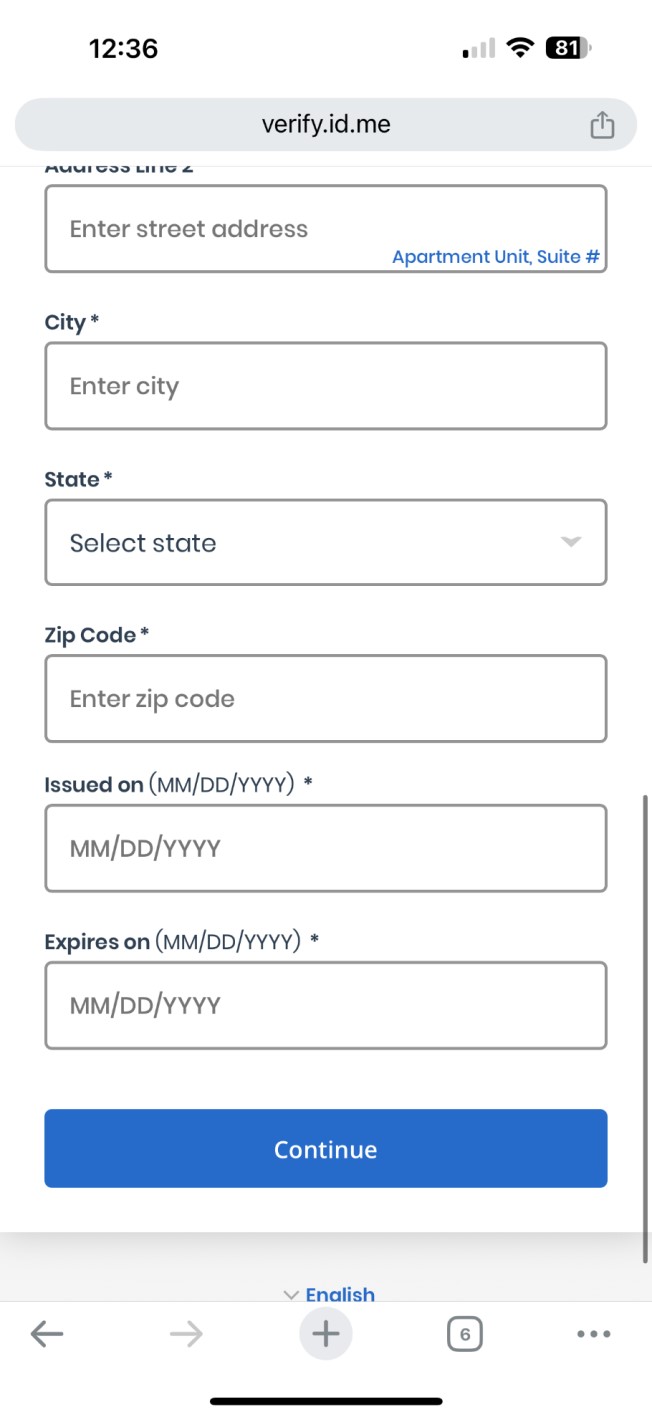This screenshot has width=652, height=1417.
Task: Select the Enter city input field
Action: click(326, 386)
